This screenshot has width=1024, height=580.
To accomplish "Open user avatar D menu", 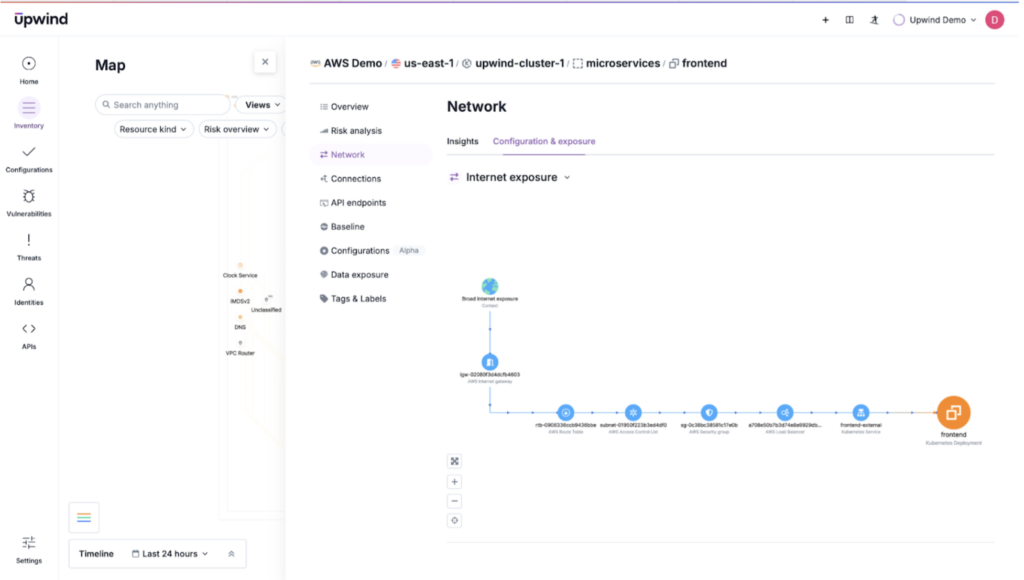I will coord(995,20).
